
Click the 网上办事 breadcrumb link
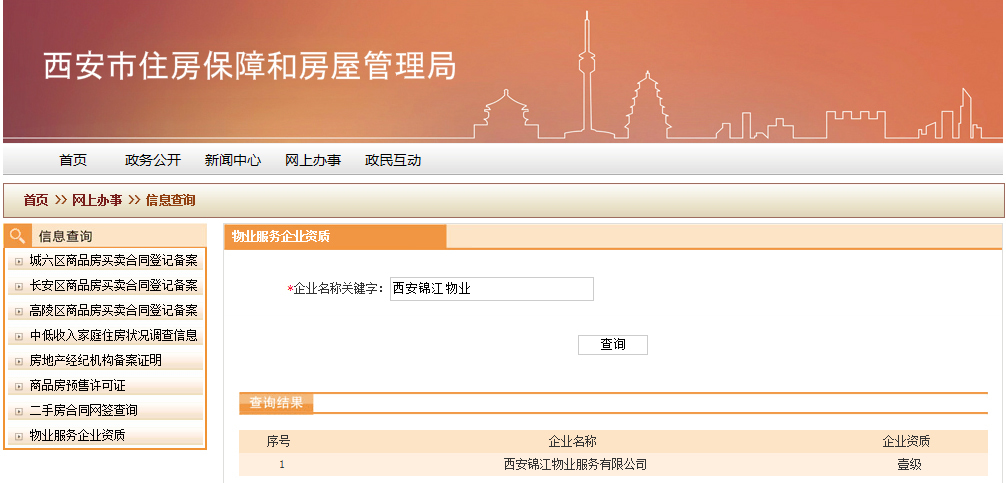pos(97,200)
